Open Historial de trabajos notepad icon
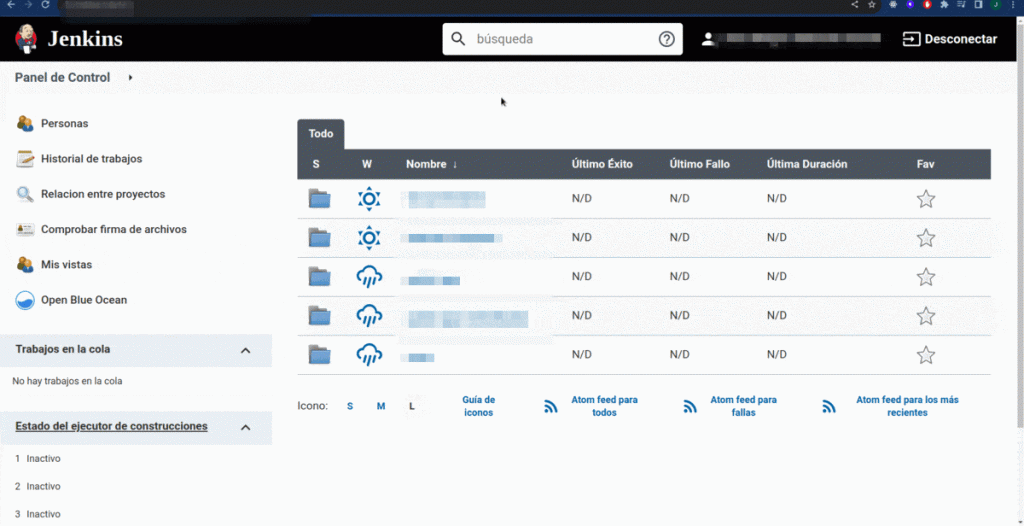Screen dimensions: 1024x526 tap(25, 159)
